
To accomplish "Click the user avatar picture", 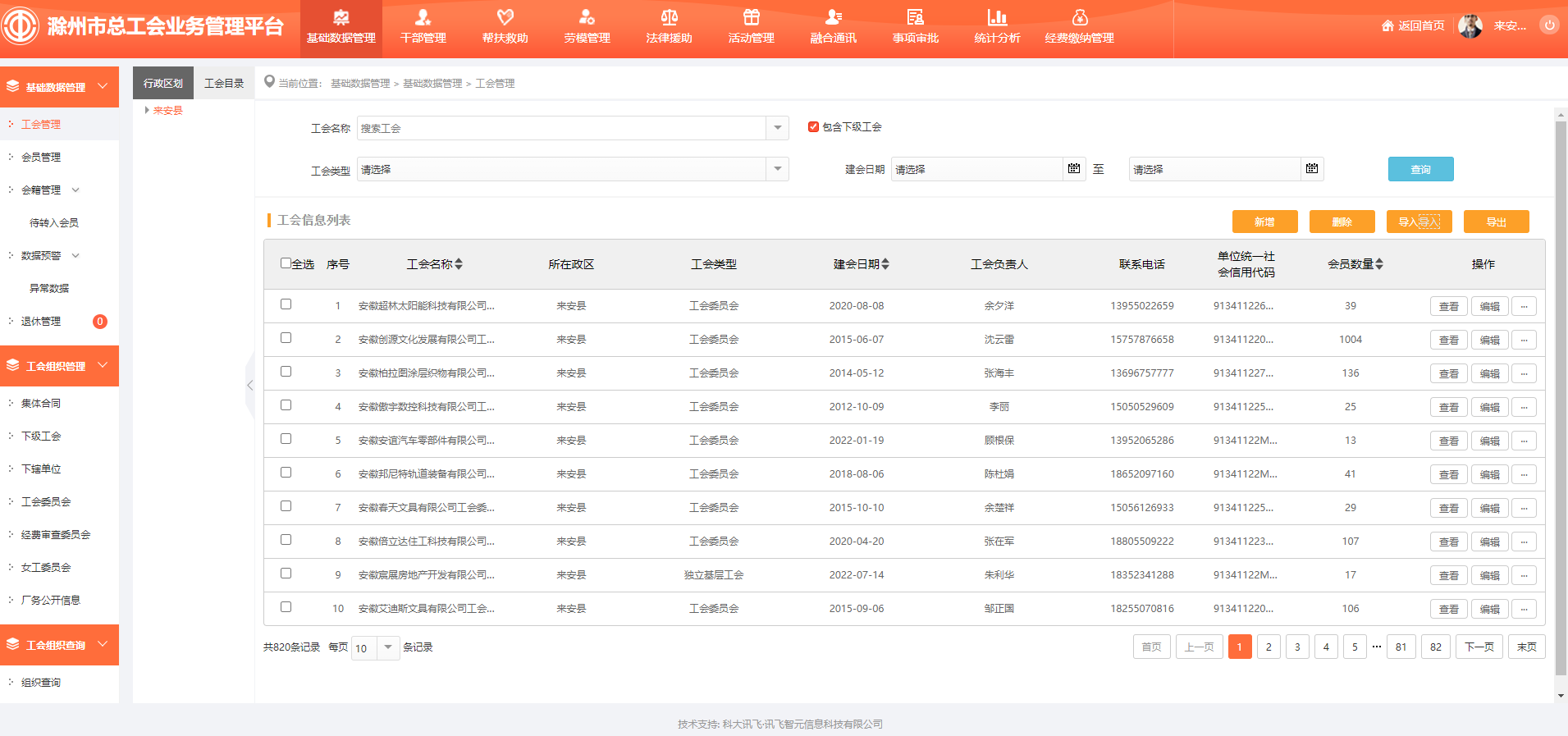I will [x=1470, y=25].
